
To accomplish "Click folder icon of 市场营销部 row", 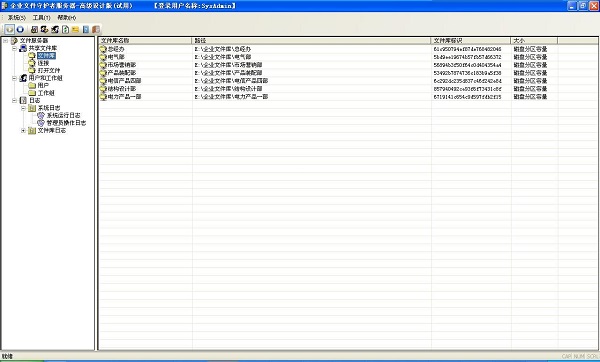I will click(x=103, y=65).
